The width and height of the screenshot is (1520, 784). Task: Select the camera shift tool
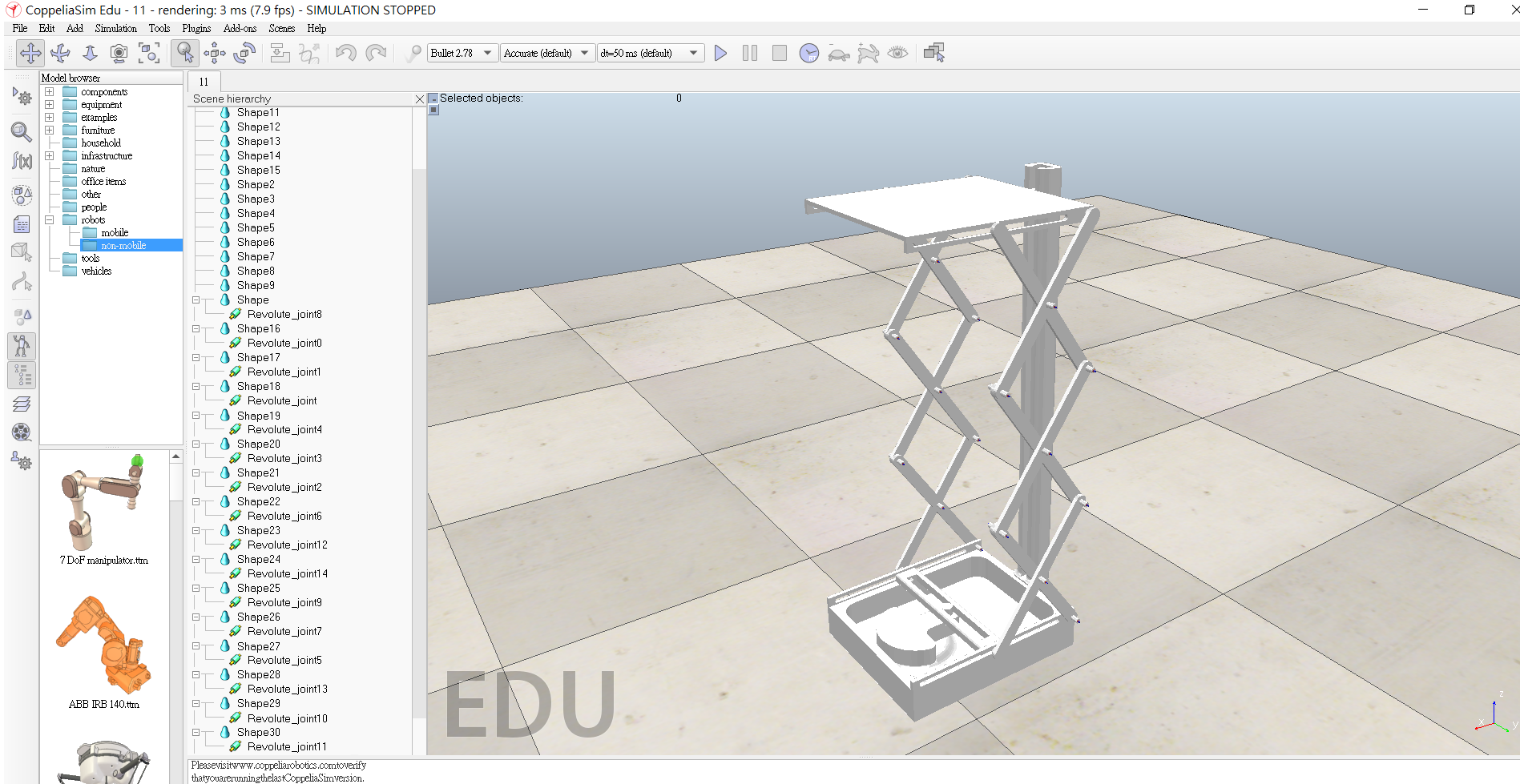(90, 53)
